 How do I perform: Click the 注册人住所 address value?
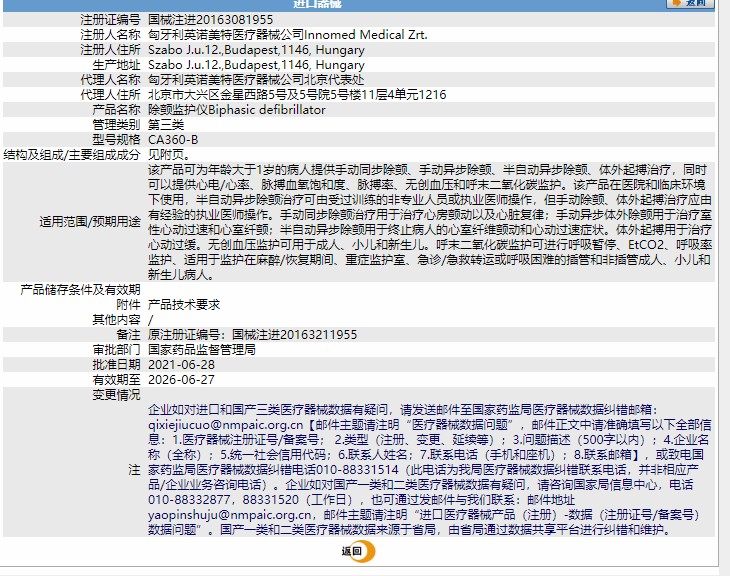(x=256, y=50)
